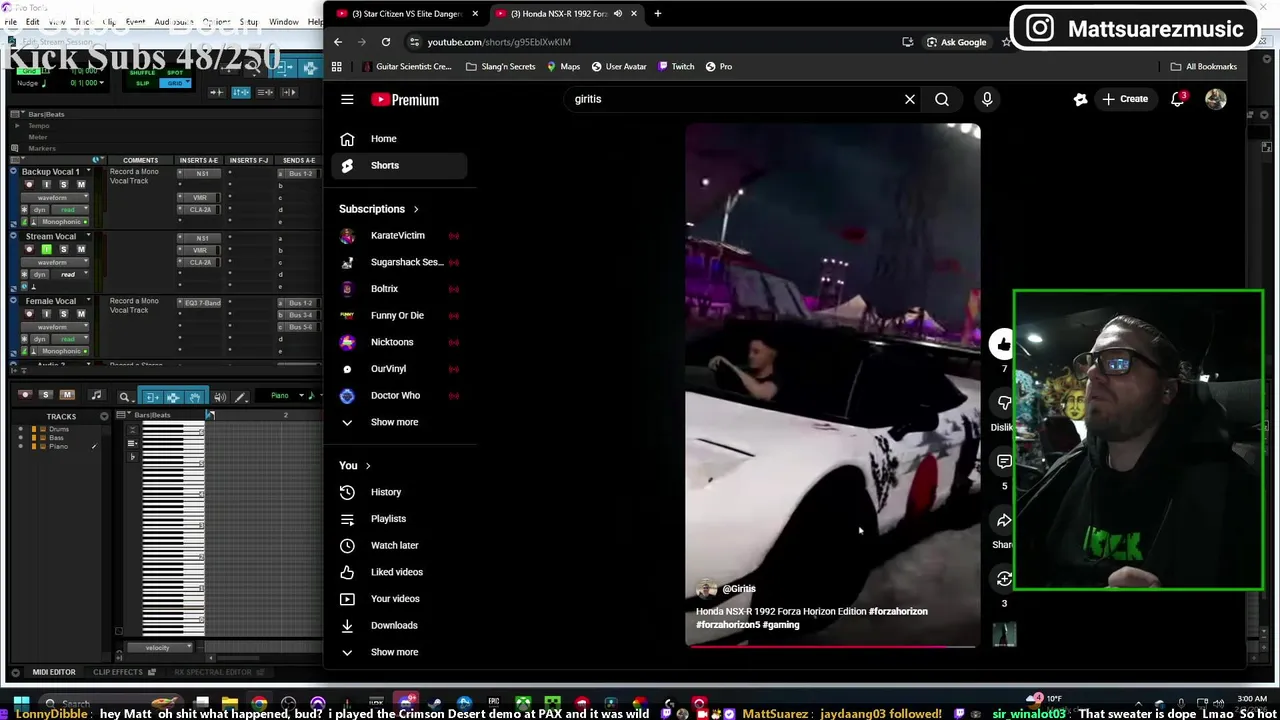1280x720 pixels.
Task: Select the Pencil tool in Pro Tools MIDI editor
Action: click(241, 397)
